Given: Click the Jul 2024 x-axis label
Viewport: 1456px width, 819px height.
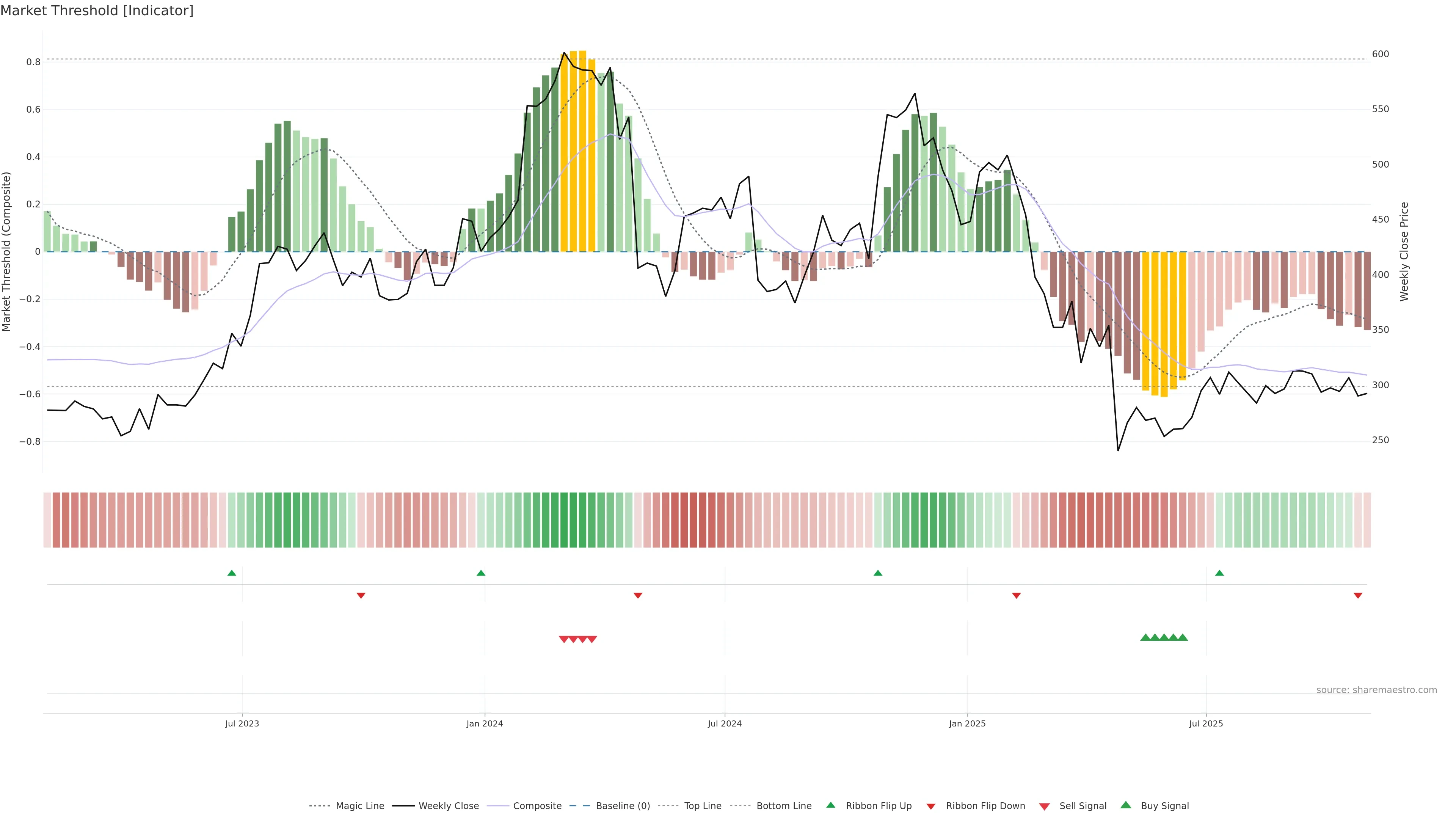Looking at the screenshot, I should coord(725,724).
